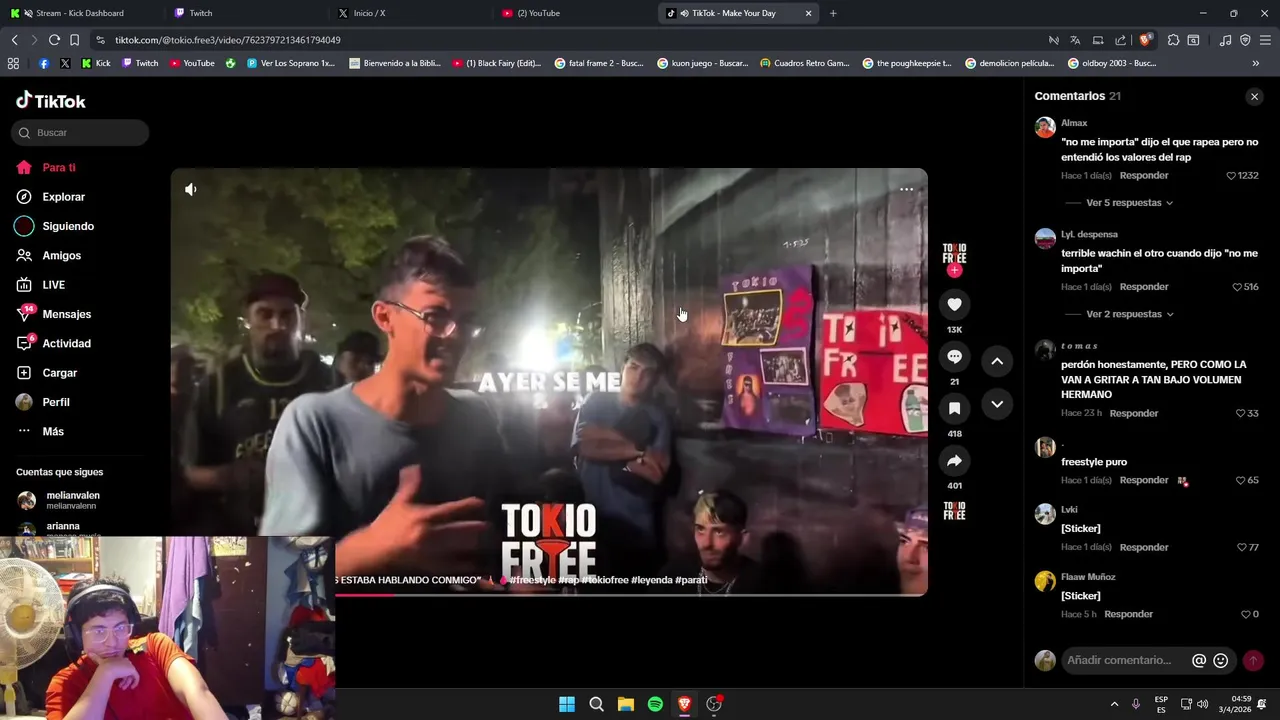Open the Brave Shields lion icon
This screenshot has height=720, width=1280.
[1145, 40]
